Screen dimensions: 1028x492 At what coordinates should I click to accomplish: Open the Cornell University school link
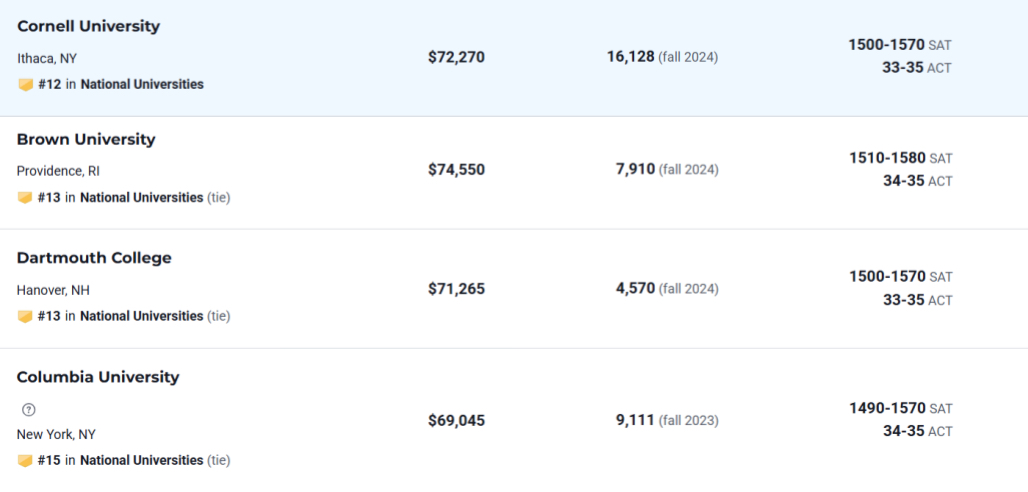pos(89,26)
